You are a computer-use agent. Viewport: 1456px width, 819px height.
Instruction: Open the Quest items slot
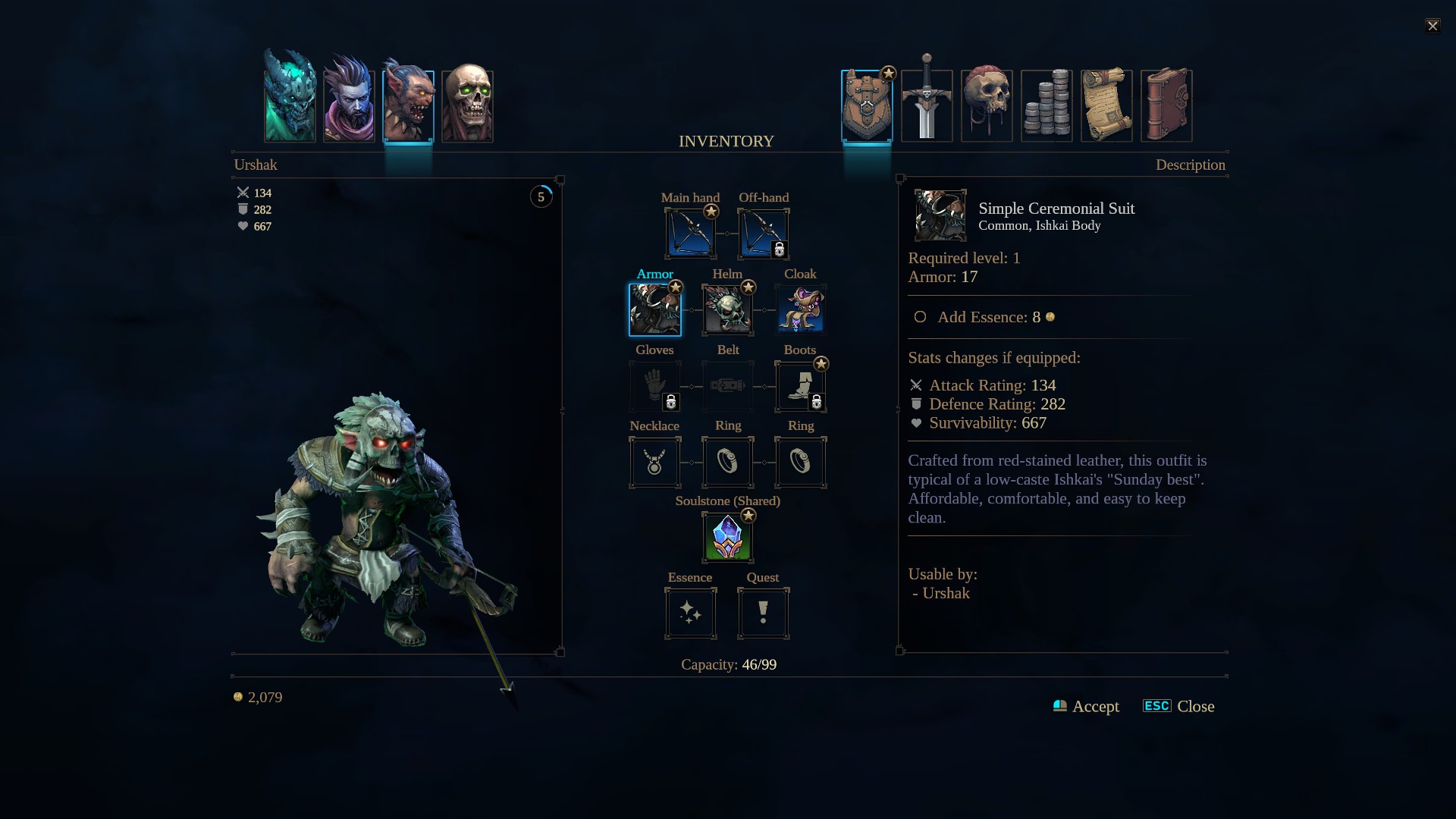[x=763, y=613]
